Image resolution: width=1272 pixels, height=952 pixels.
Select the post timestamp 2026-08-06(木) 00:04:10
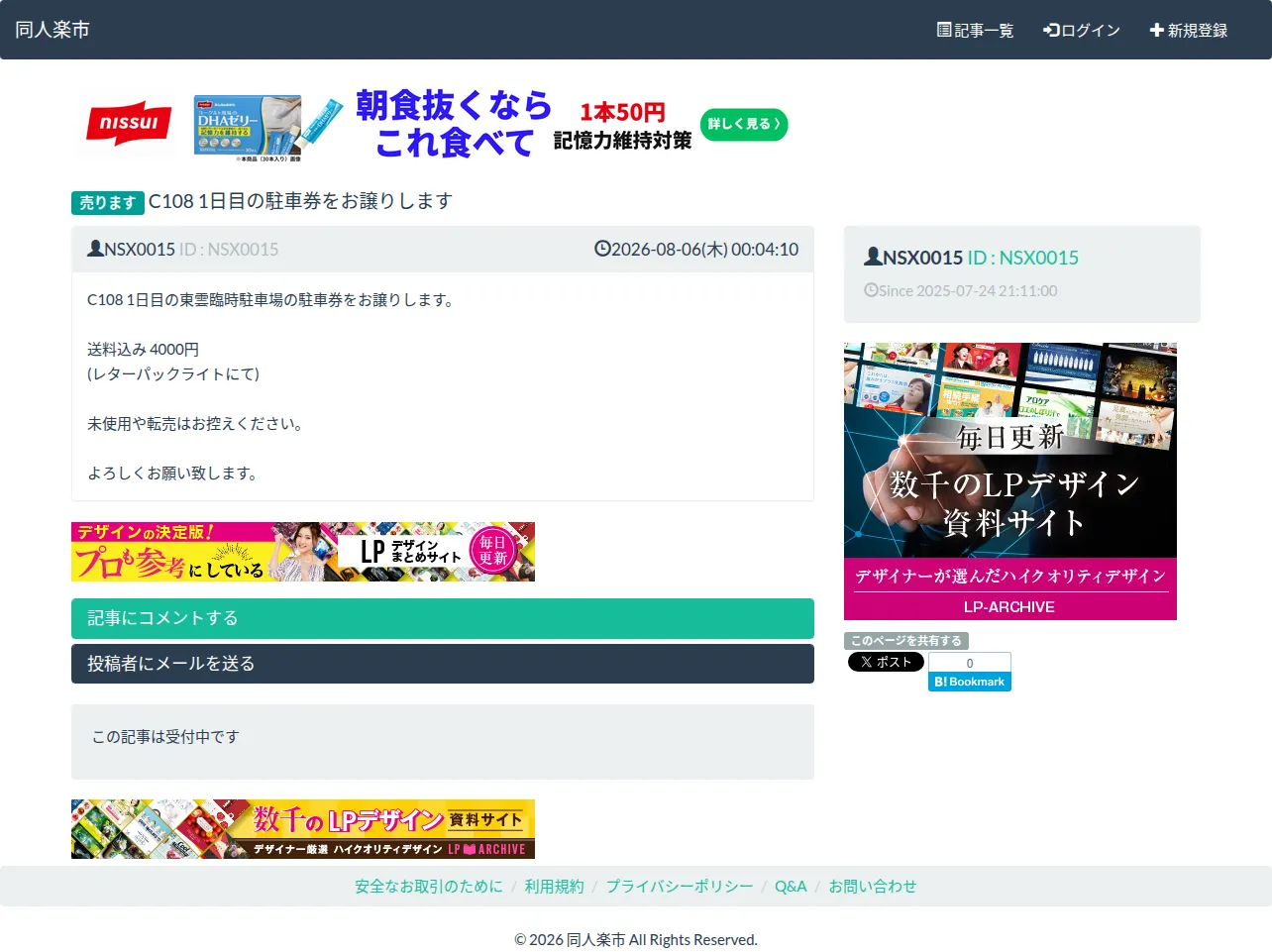704,250
